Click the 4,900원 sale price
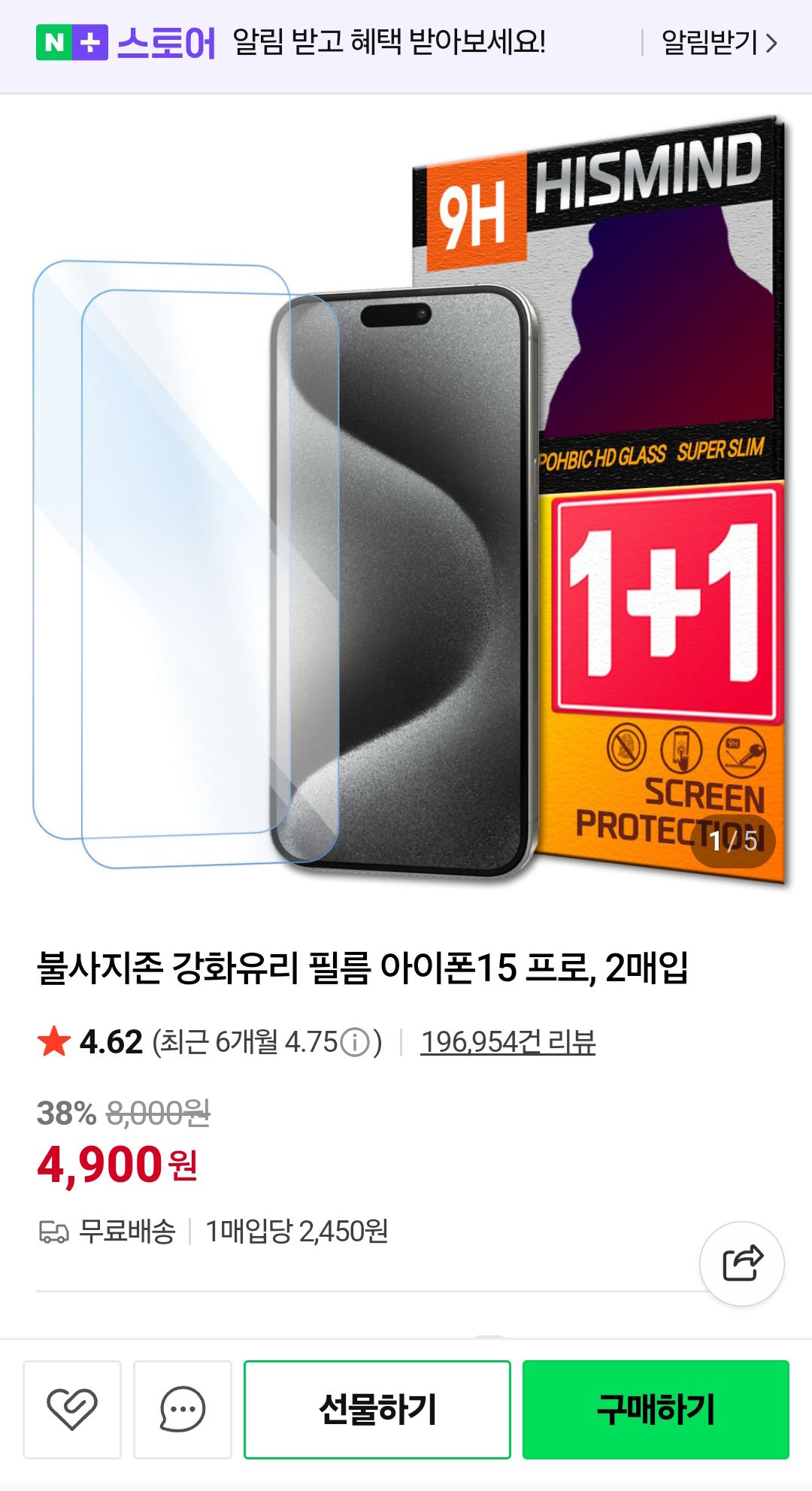Image resolution: width=812 pixels, height=1491 pixels. (117, 1165)
